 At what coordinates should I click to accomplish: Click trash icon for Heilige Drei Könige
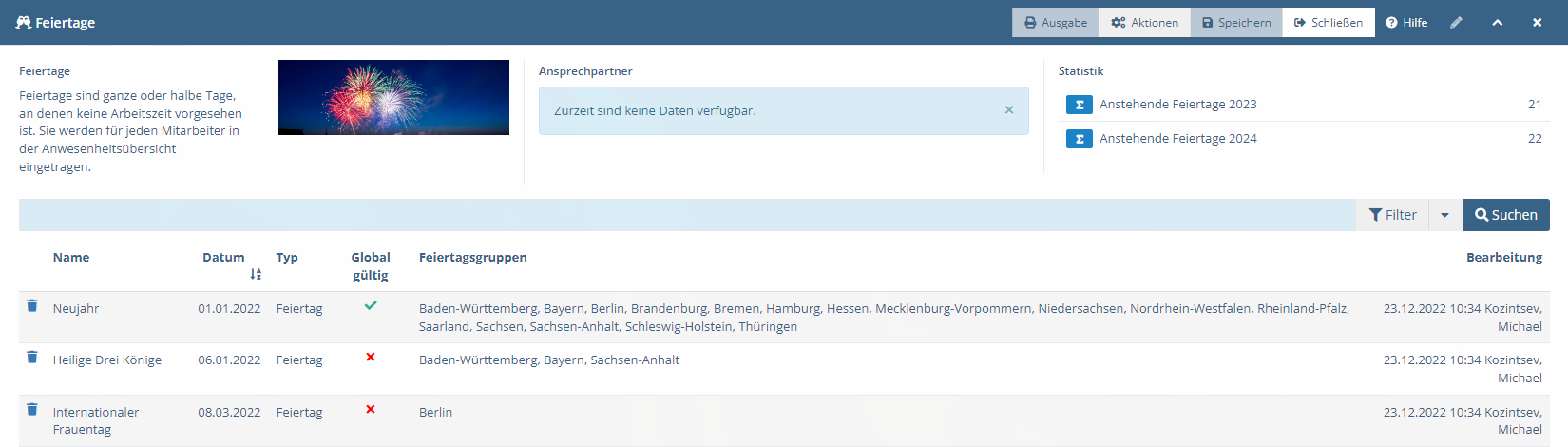[x=32, y=357]
